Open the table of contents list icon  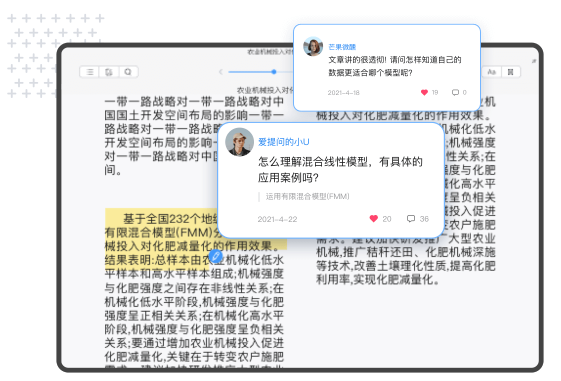(x=89, y=72)
